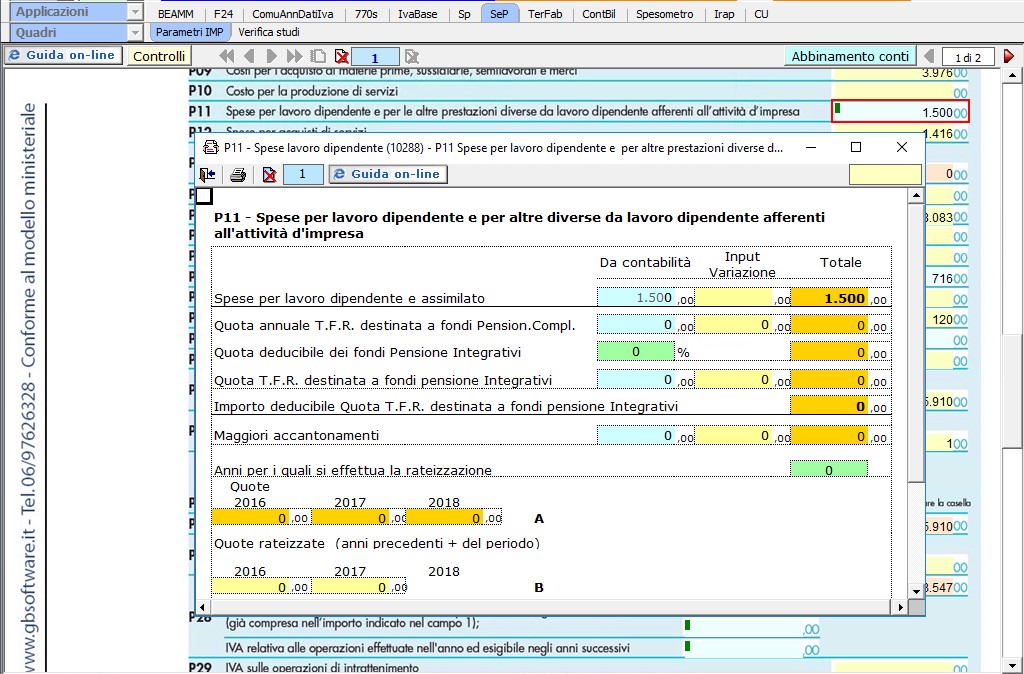
Task: Switch to the Irap tab
Action: tap(724, 14)
